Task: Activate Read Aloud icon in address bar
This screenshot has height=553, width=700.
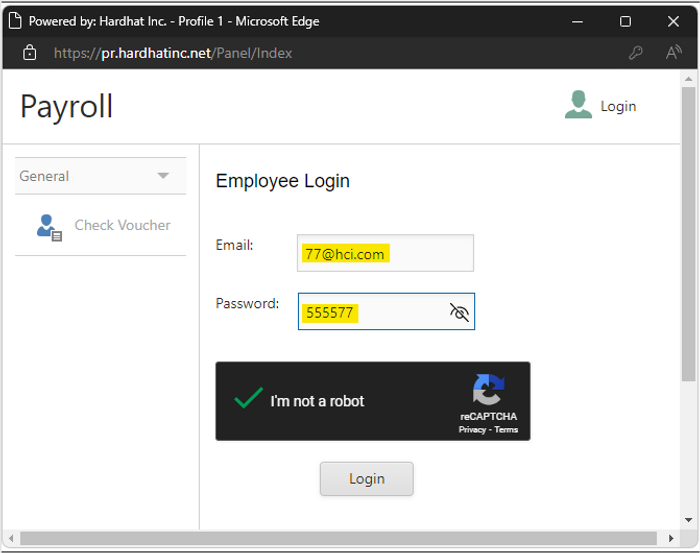Action: coord(674,52)
